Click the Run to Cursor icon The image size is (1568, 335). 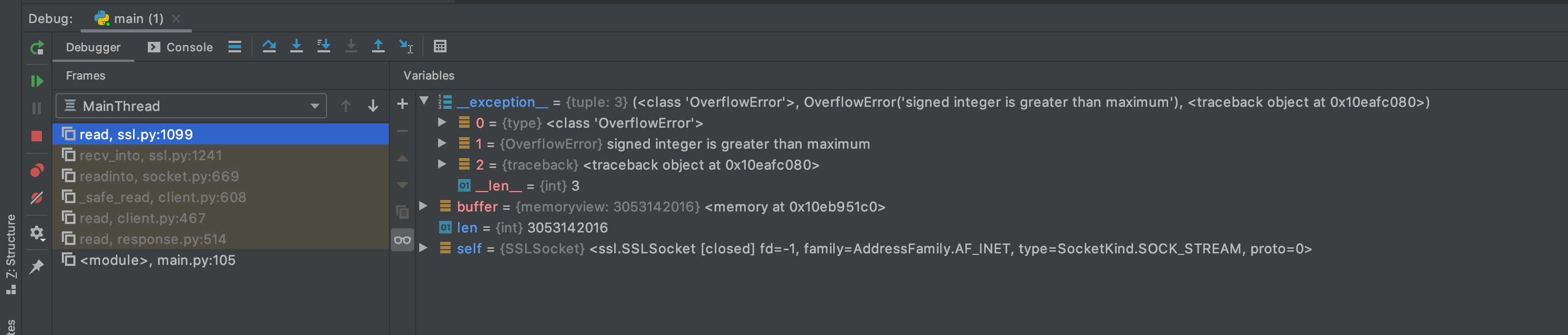click(x=406, y=46)
